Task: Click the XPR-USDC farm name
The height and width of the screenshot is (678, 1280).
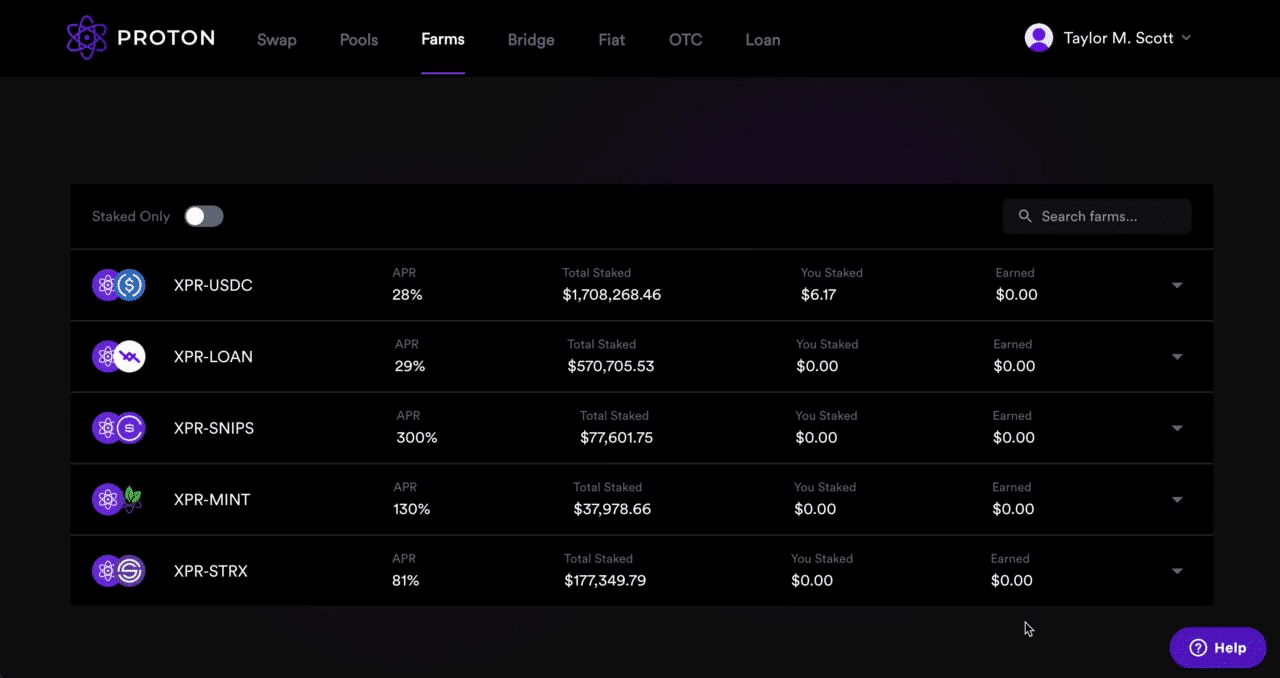Action: [213, 286]
